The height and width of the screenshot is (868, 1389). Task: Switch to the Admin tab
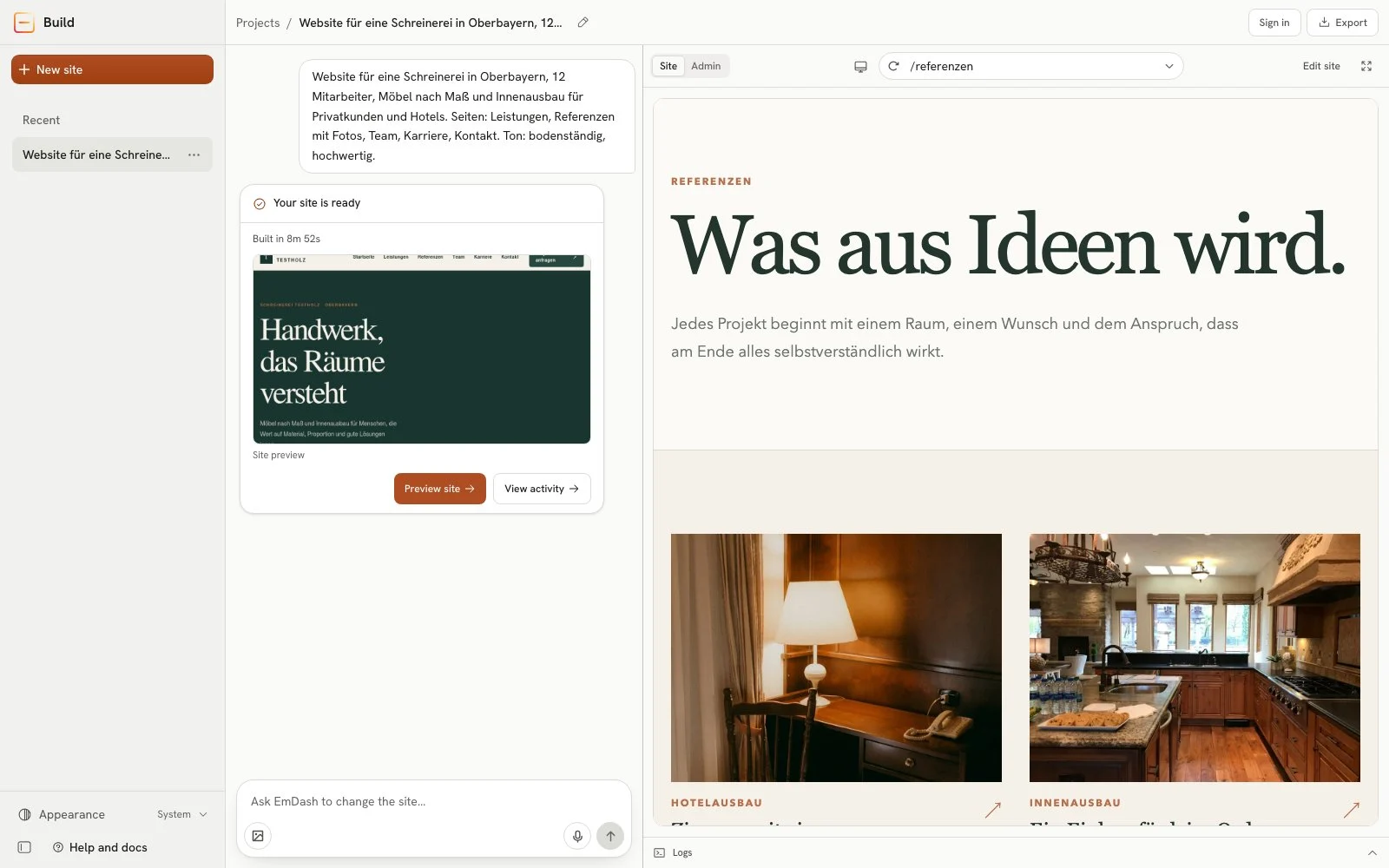[706, 66]
